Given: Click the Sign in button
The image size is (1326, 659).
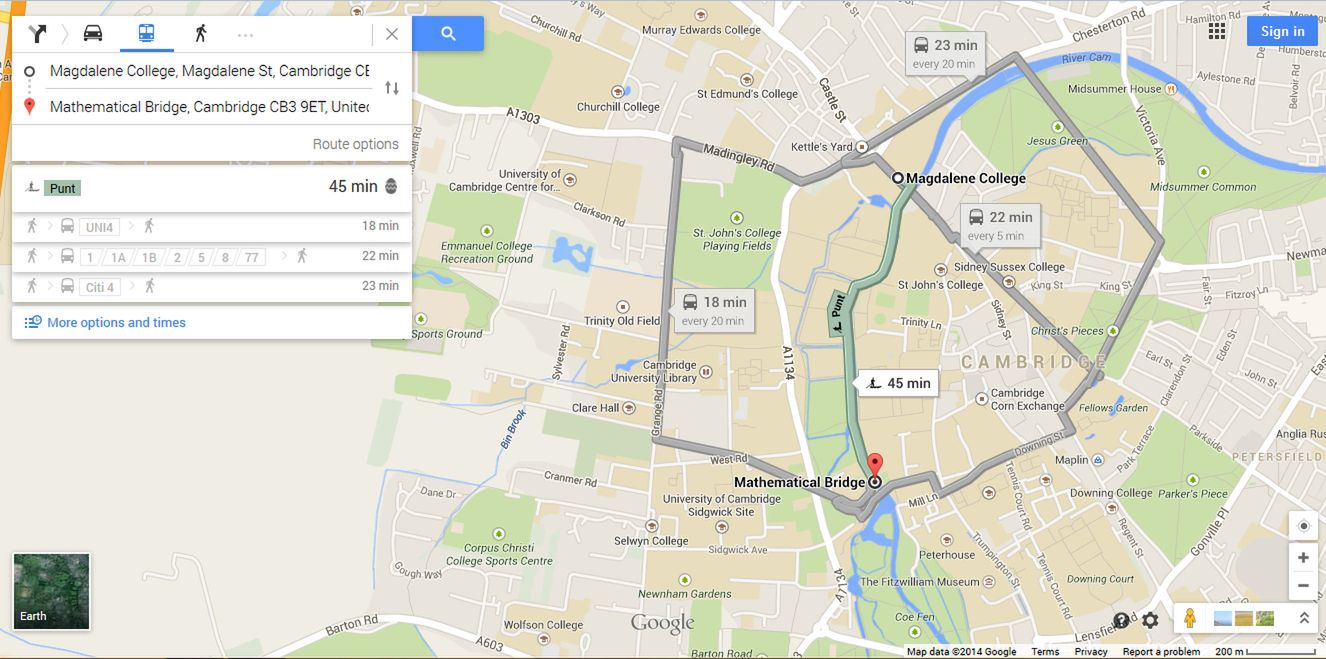Looking at the screenshot, I should point(1282,31).
